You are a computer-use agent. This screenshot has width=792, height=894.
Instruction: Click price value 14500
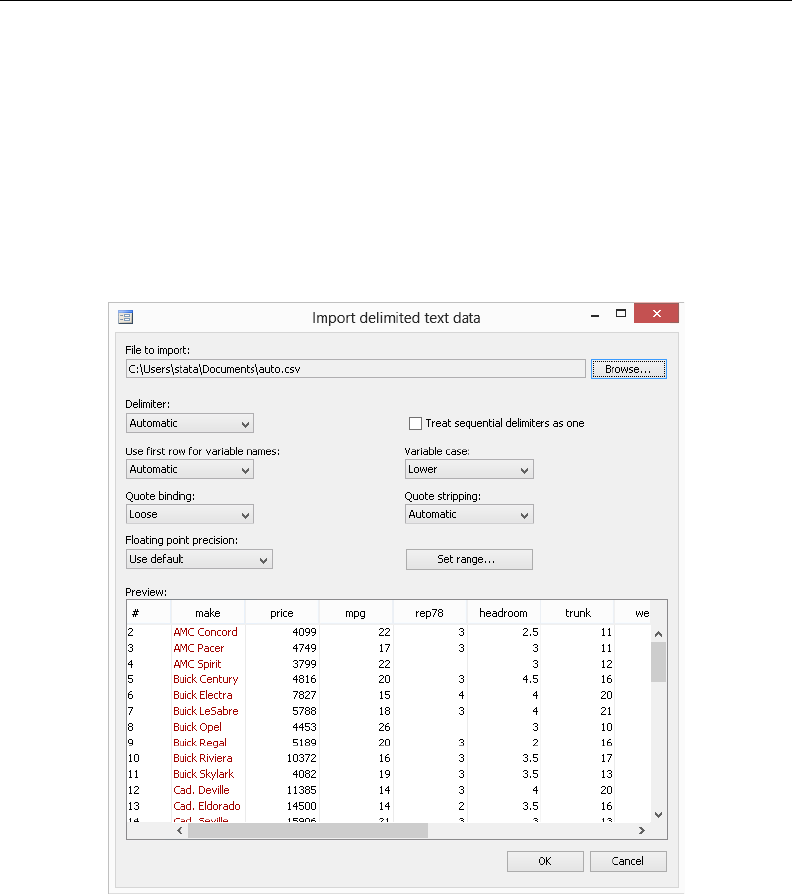pos(302,806)
